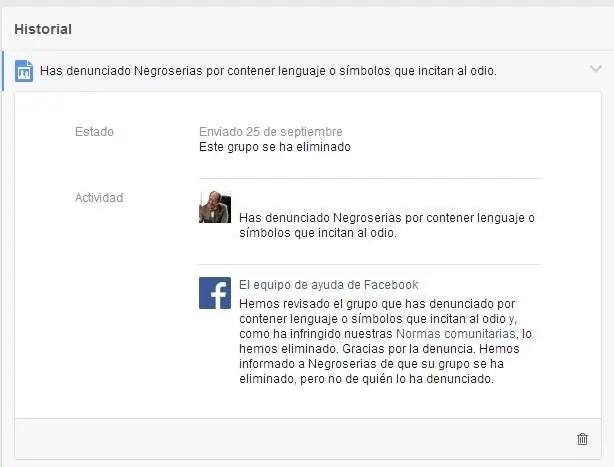
Task: Delete this report with the trash icon
Action: pyautogui.click(x=582, y=439)
